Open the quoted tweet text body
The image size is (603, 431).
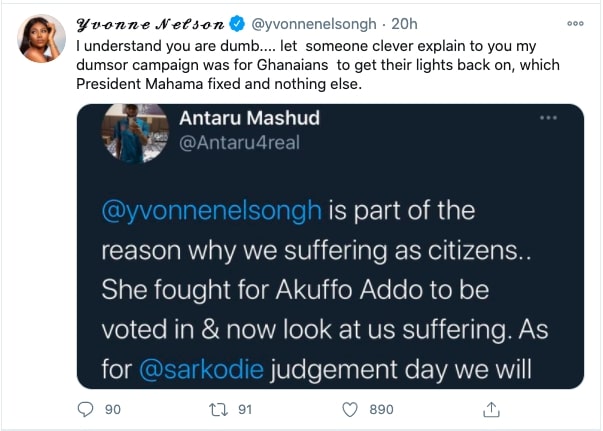click(325, 290)
